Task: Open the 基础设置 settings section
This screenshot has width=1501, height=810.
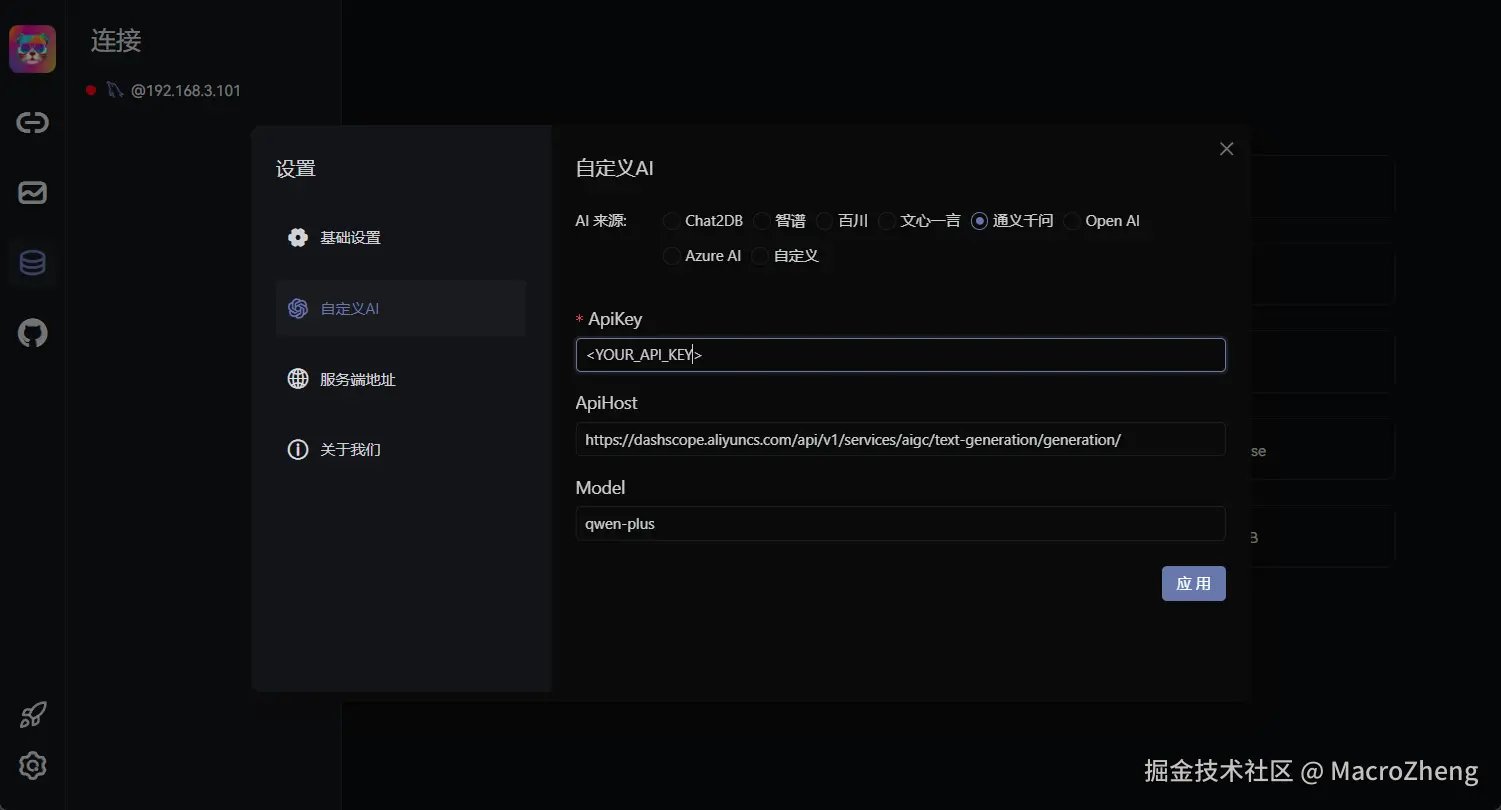Action: (x=401, y=238)
